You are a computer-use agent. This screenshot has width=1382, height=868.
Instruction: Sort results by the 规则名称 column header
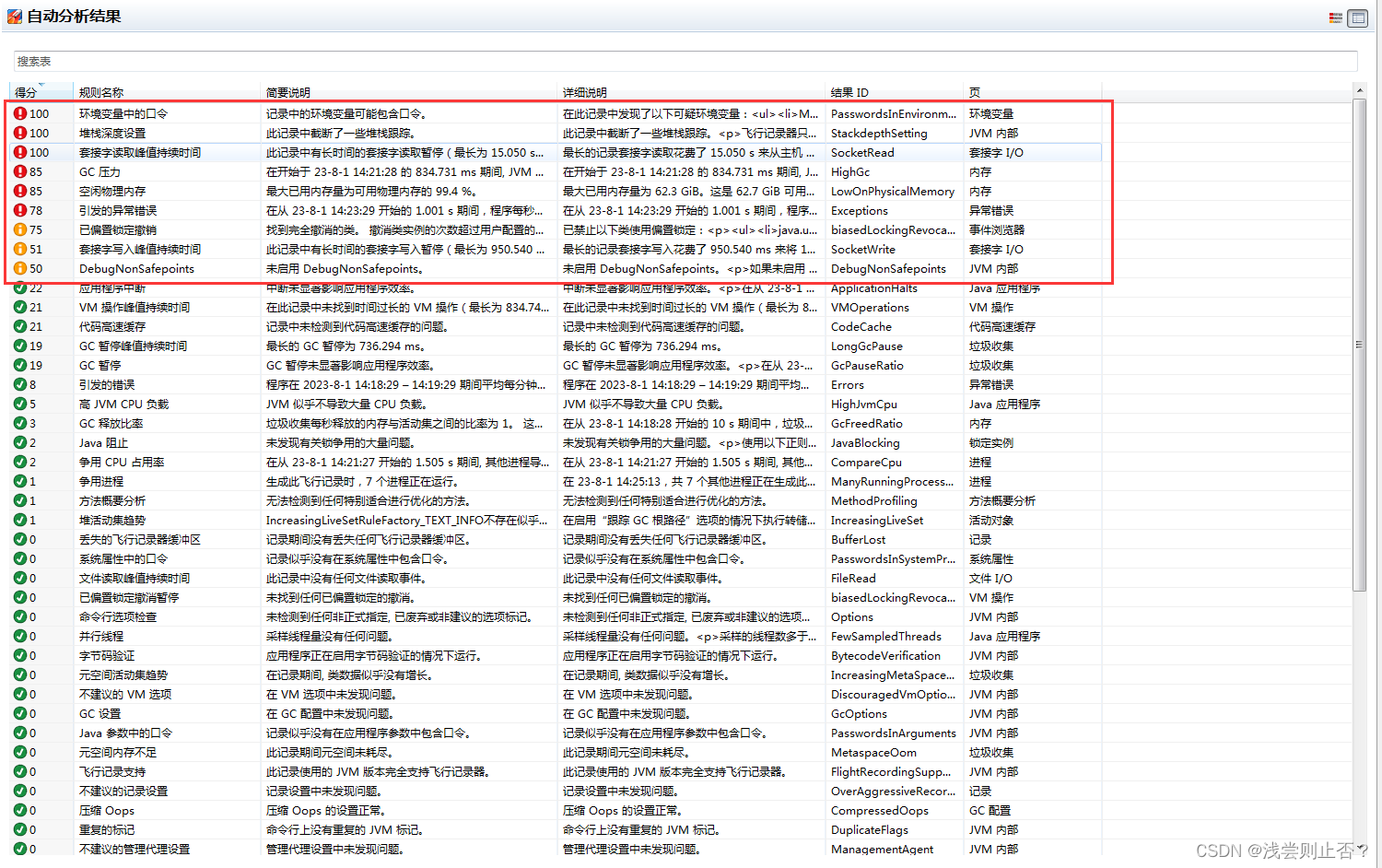coord(103,91)
